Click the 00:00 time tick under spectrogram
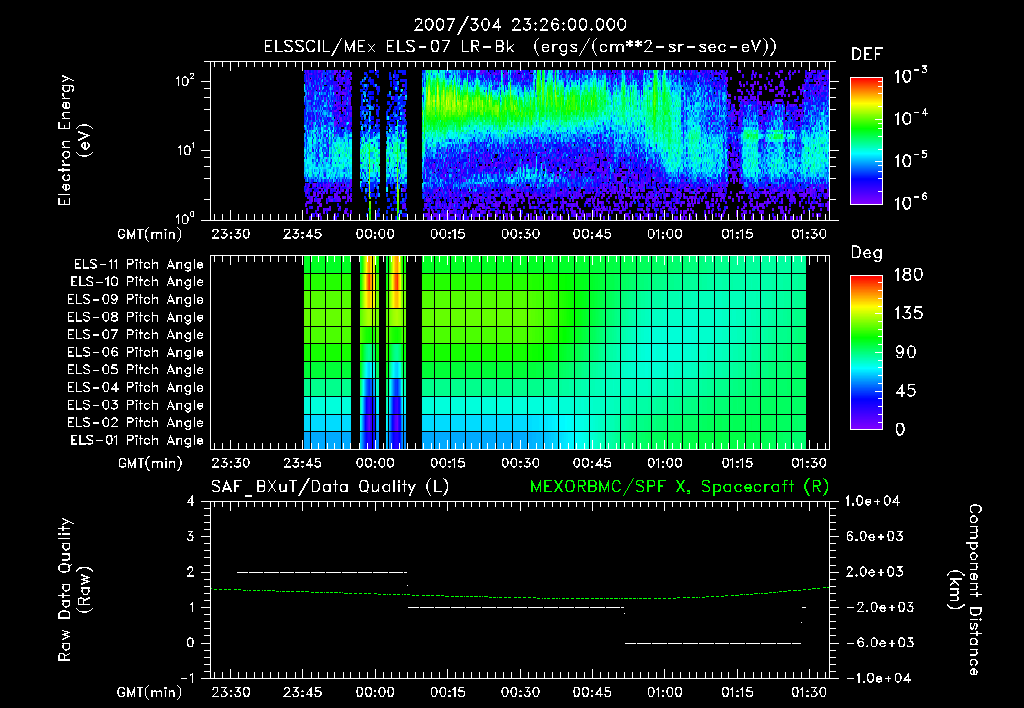Image resolution: width=1024 pixels, height=708 pixels. [375, 234]
